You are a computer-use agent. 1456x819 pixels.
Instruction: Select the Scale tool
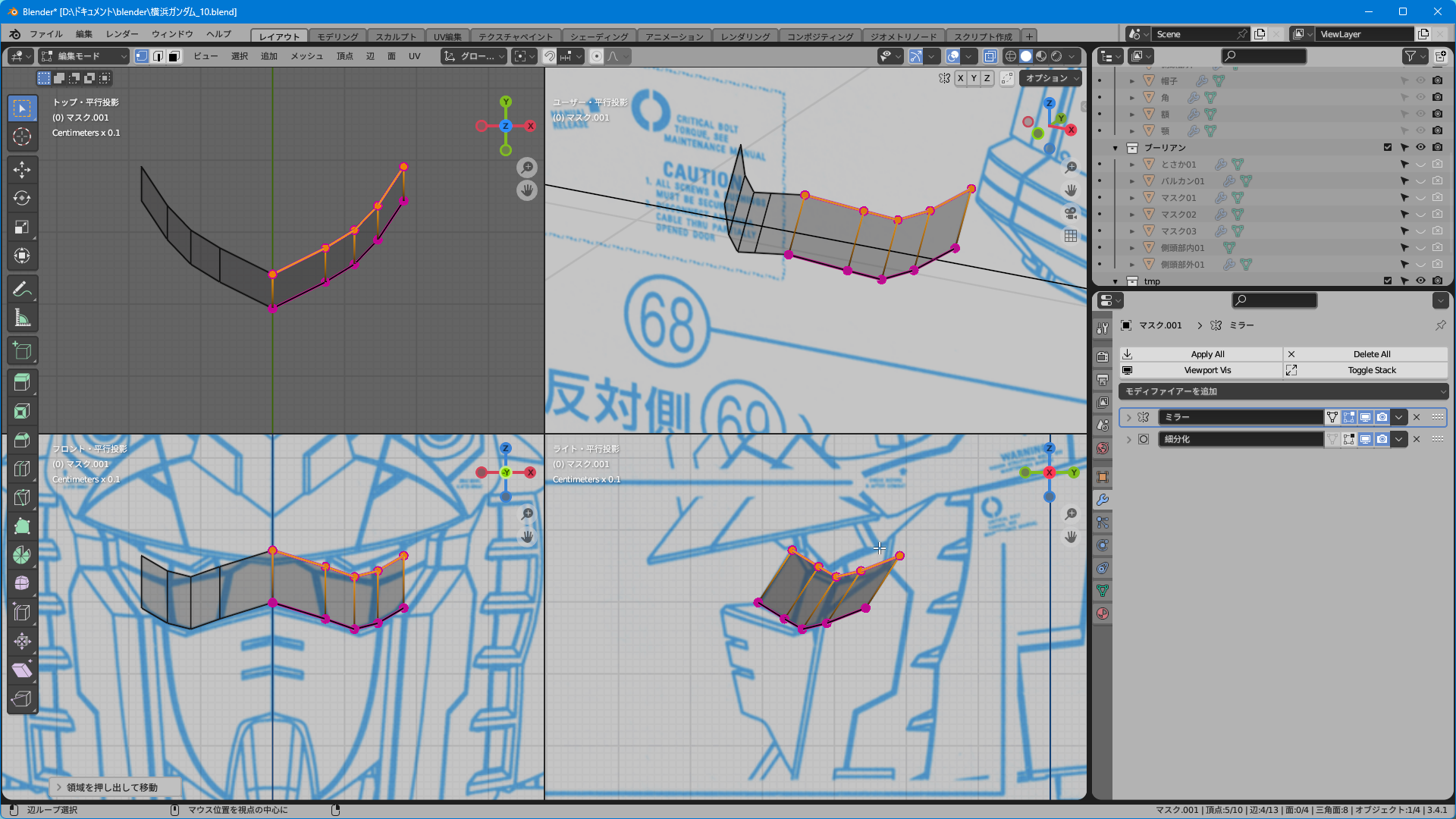(x=22, y=227)
